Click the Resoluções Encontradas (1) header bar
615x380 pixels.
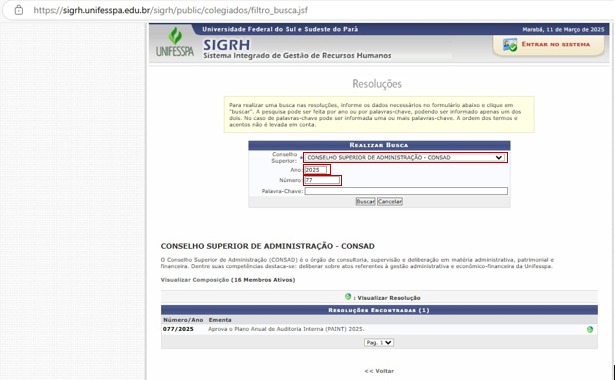pos(379,310)
